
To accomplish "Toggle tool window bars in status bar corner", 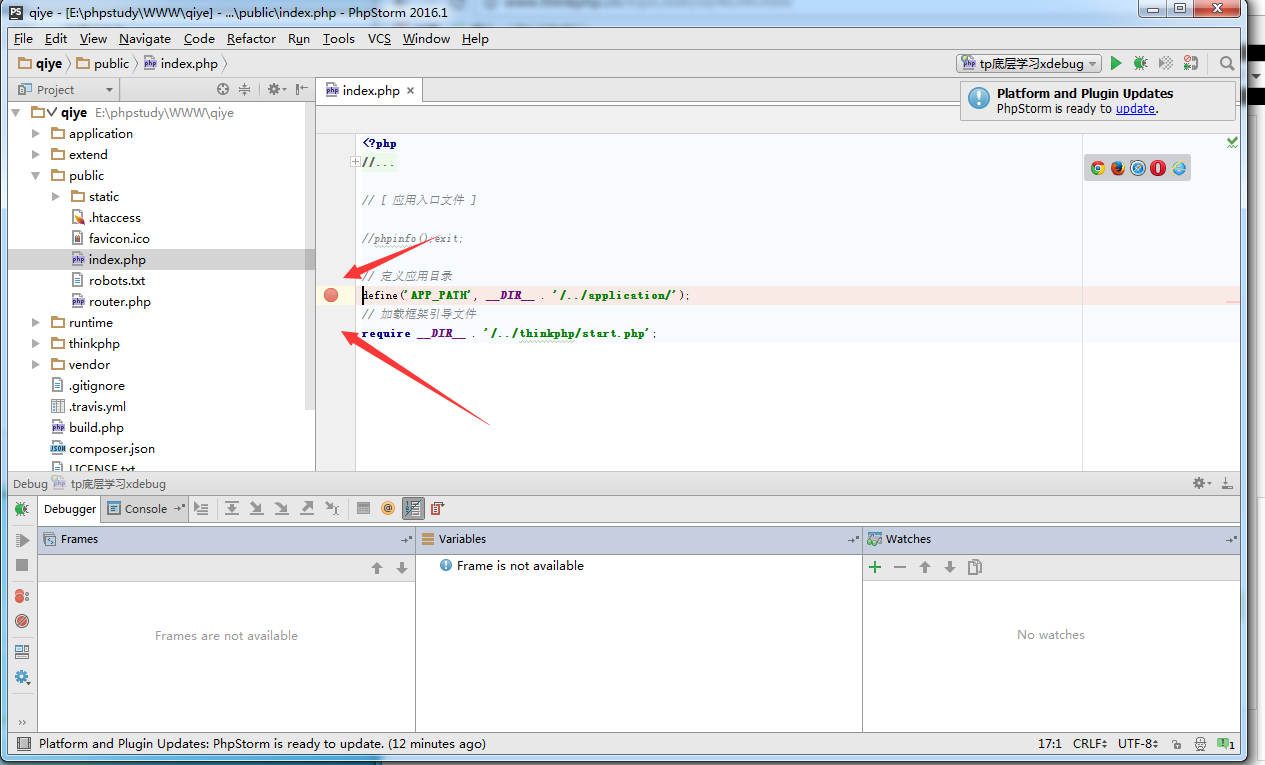I will click(23, 744).
